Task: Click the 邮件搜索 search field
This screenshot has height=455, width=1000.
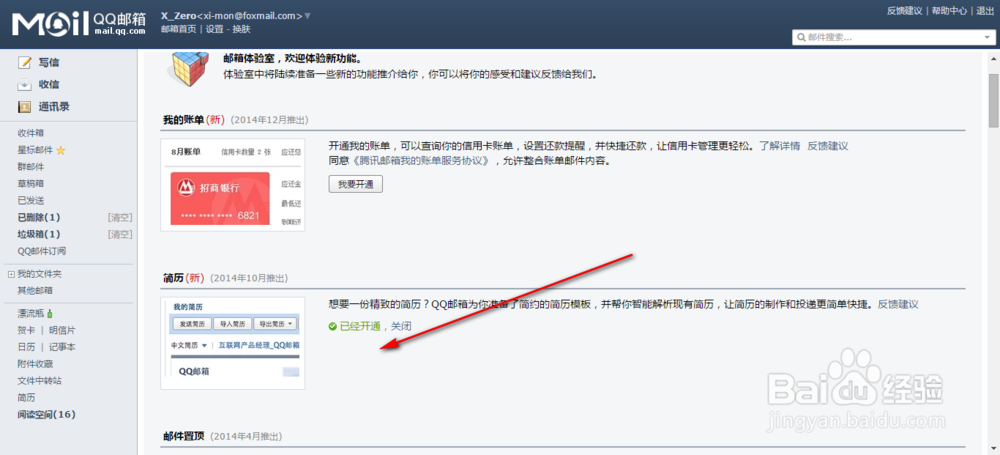Action: pos(893,38)
